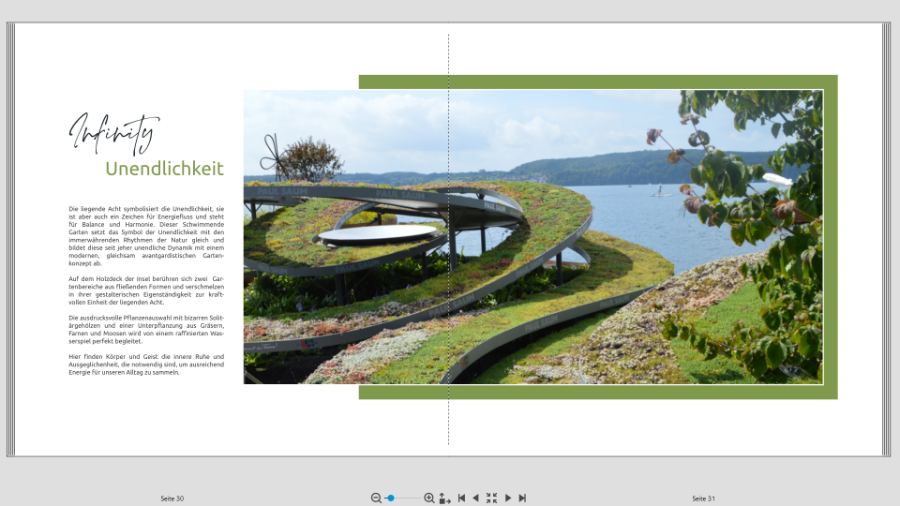Click the 'Seite 30' page label
This screenshot has width=900, height=506.
pos(172,499)
